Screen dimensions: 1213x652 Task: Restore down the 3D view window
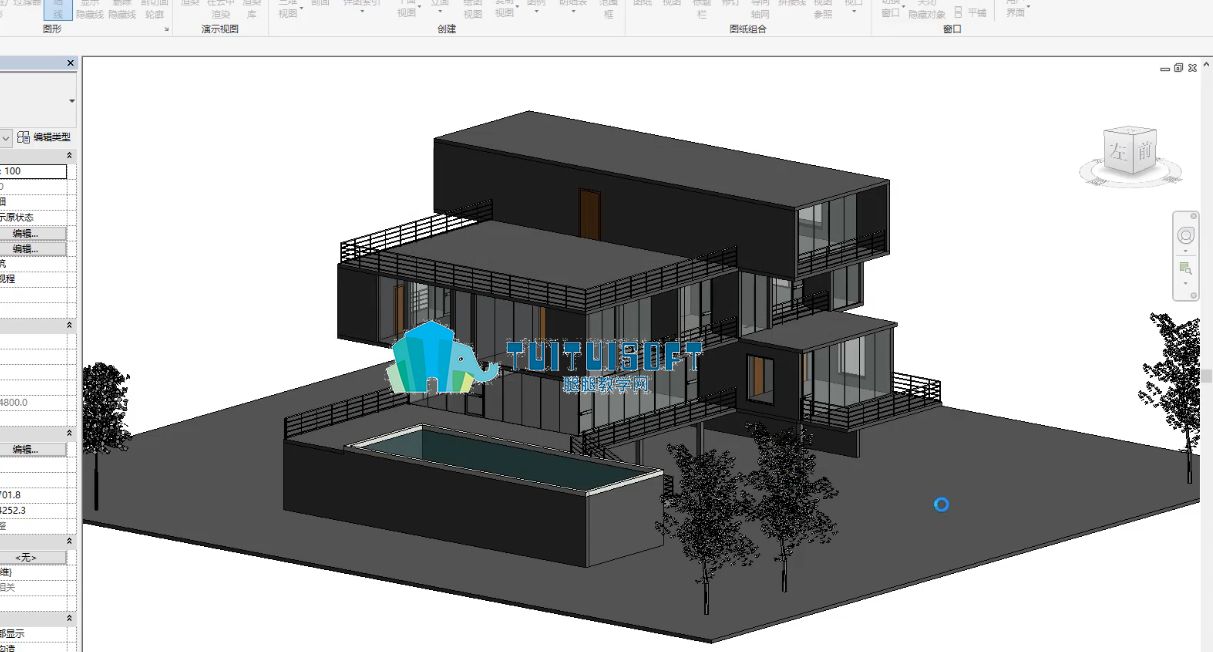(1179, 68)
